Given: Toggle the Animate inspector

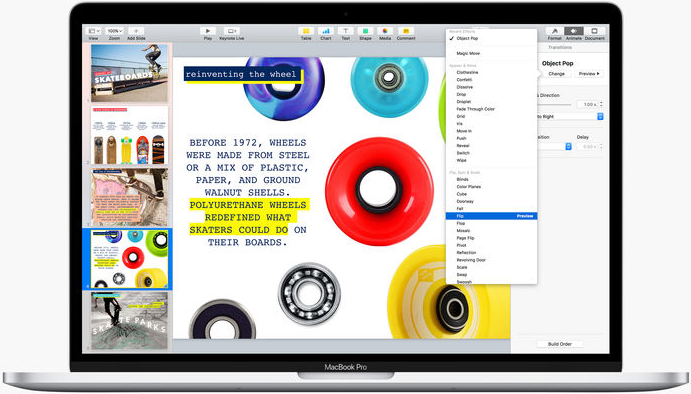Looking at the screenshot, I should point(574,31).
